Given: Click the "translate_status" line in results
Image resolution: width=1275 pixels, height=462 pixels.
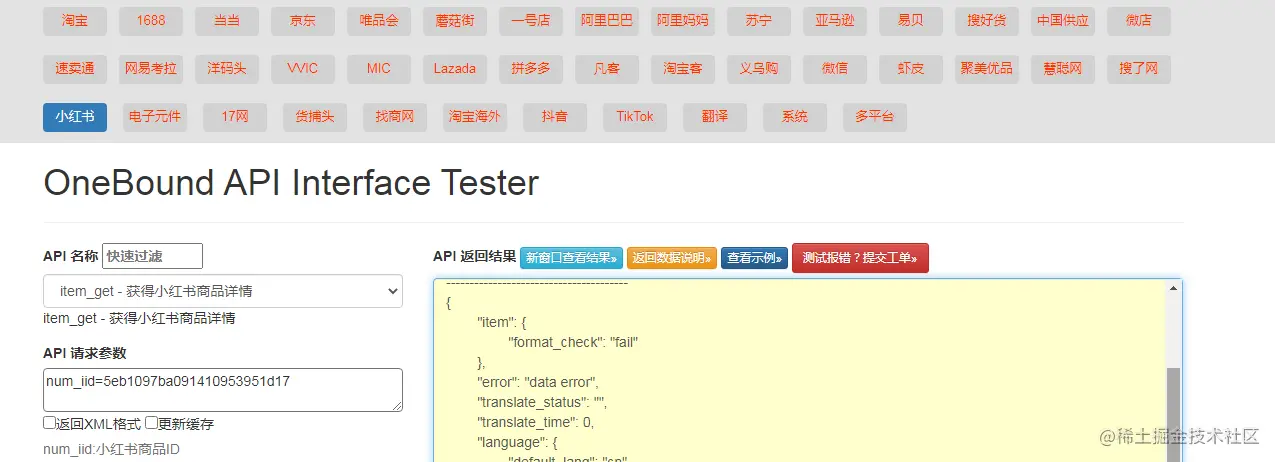Looking at the screenshot, I should point(541,402).
